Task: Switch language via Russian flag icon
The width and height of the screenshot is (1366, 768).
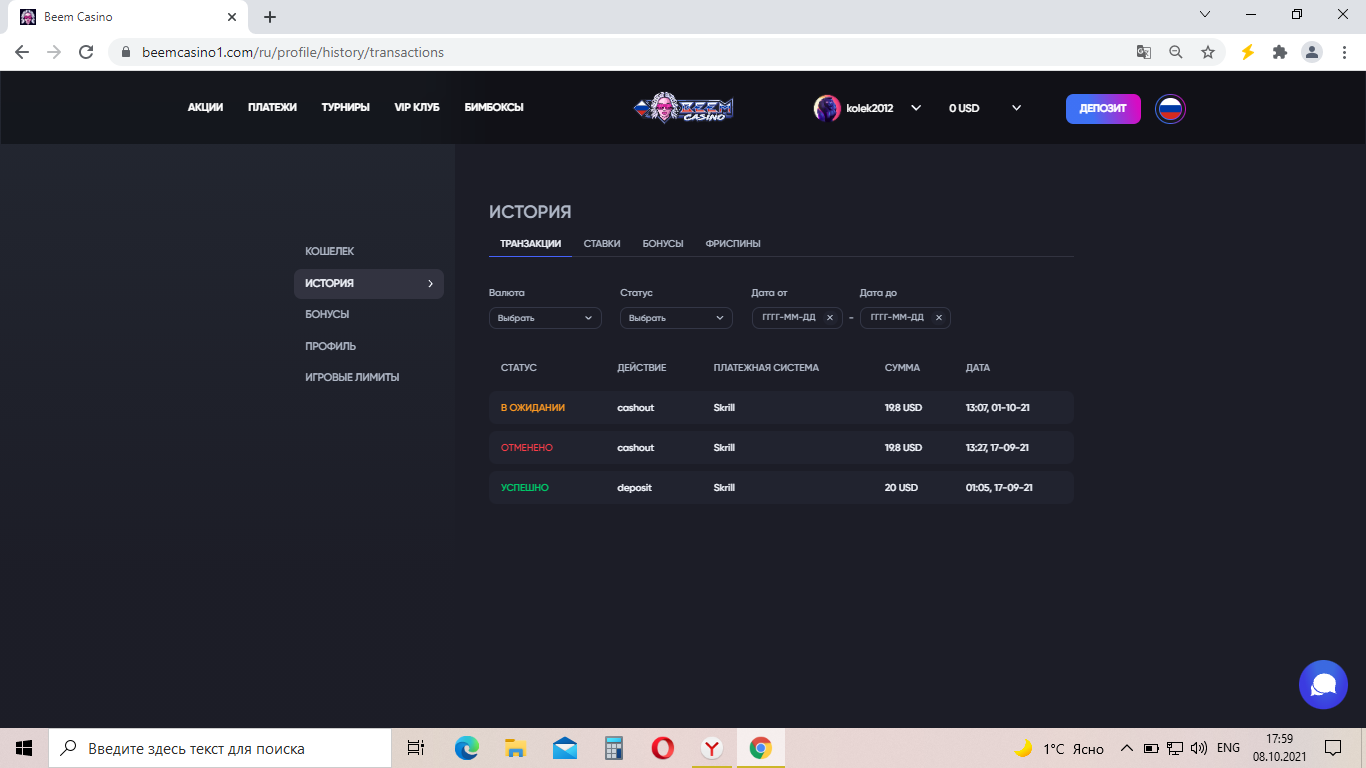Action: coord(1170,108)
